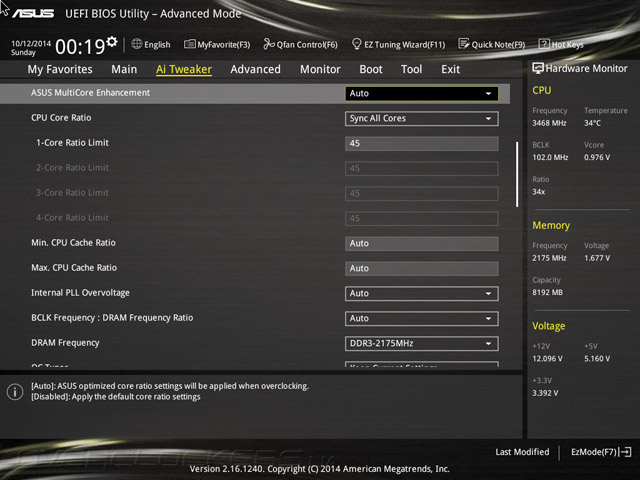
Task: Click the MyFavorite folder icon
Action: [189, 44]
